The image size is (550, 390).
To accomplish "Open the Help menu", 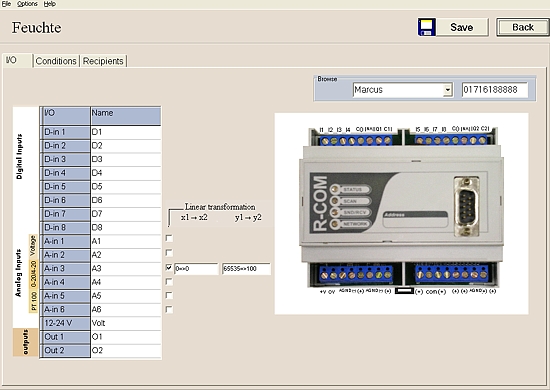I will coord(49,4).
